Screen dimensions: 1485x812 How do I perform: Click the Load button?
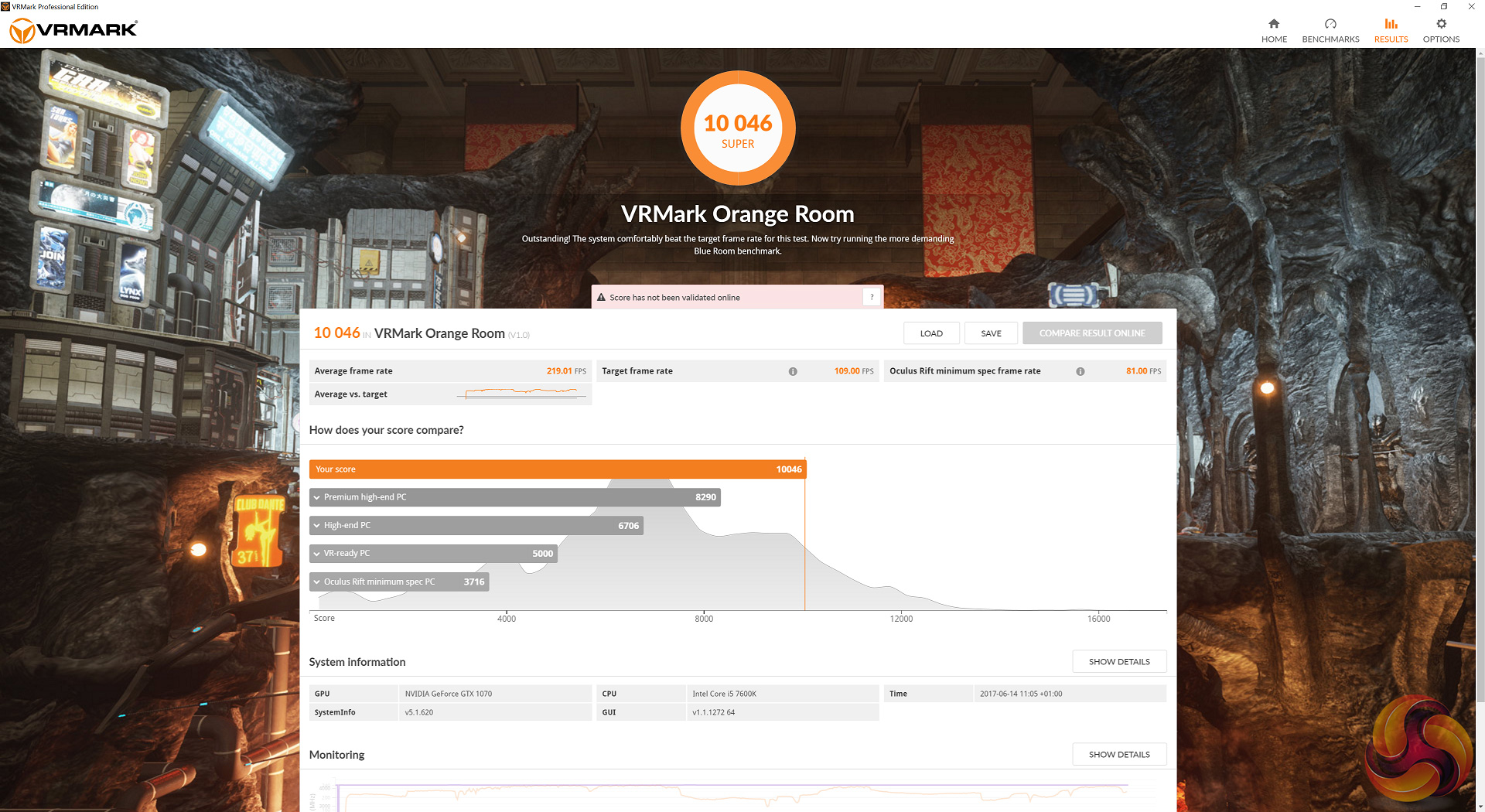click(x=931, y=333)
